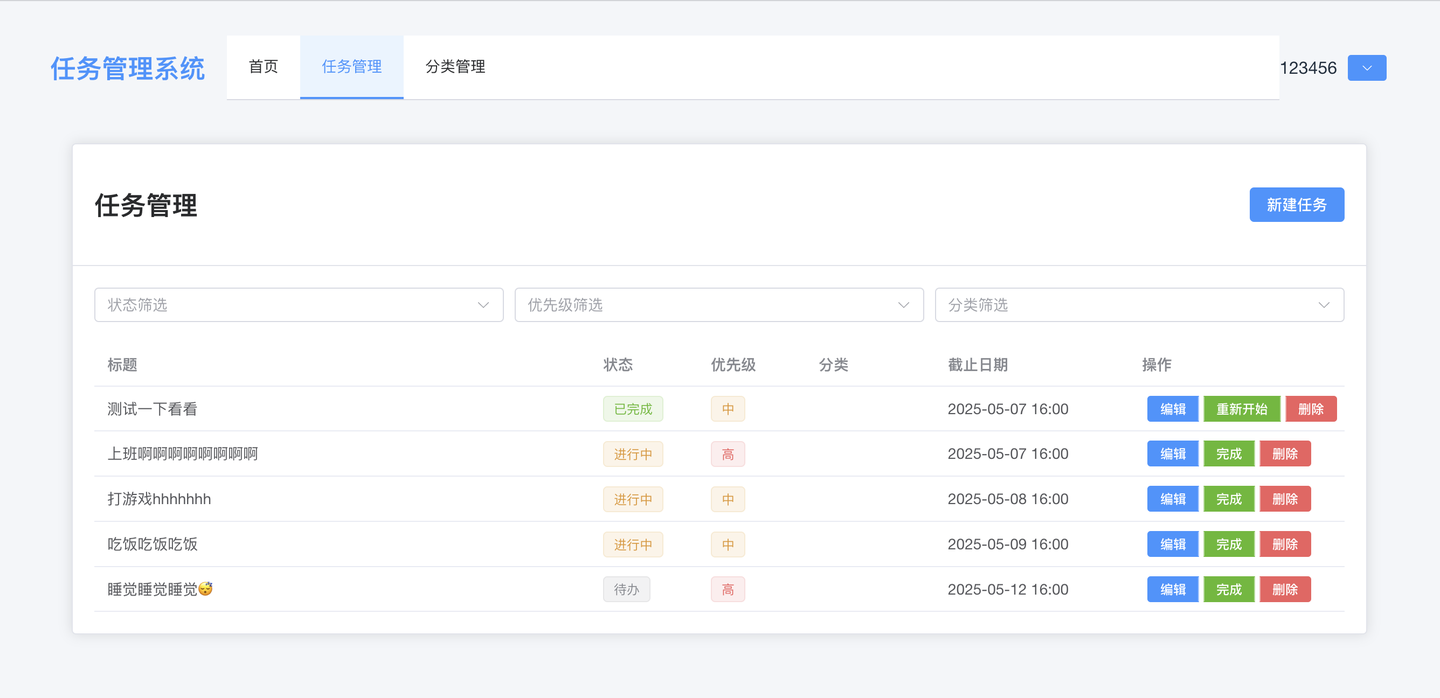Select the 任务管理 navigation tab
Viewport: 1440px width, 698px height.
(351, 67)
